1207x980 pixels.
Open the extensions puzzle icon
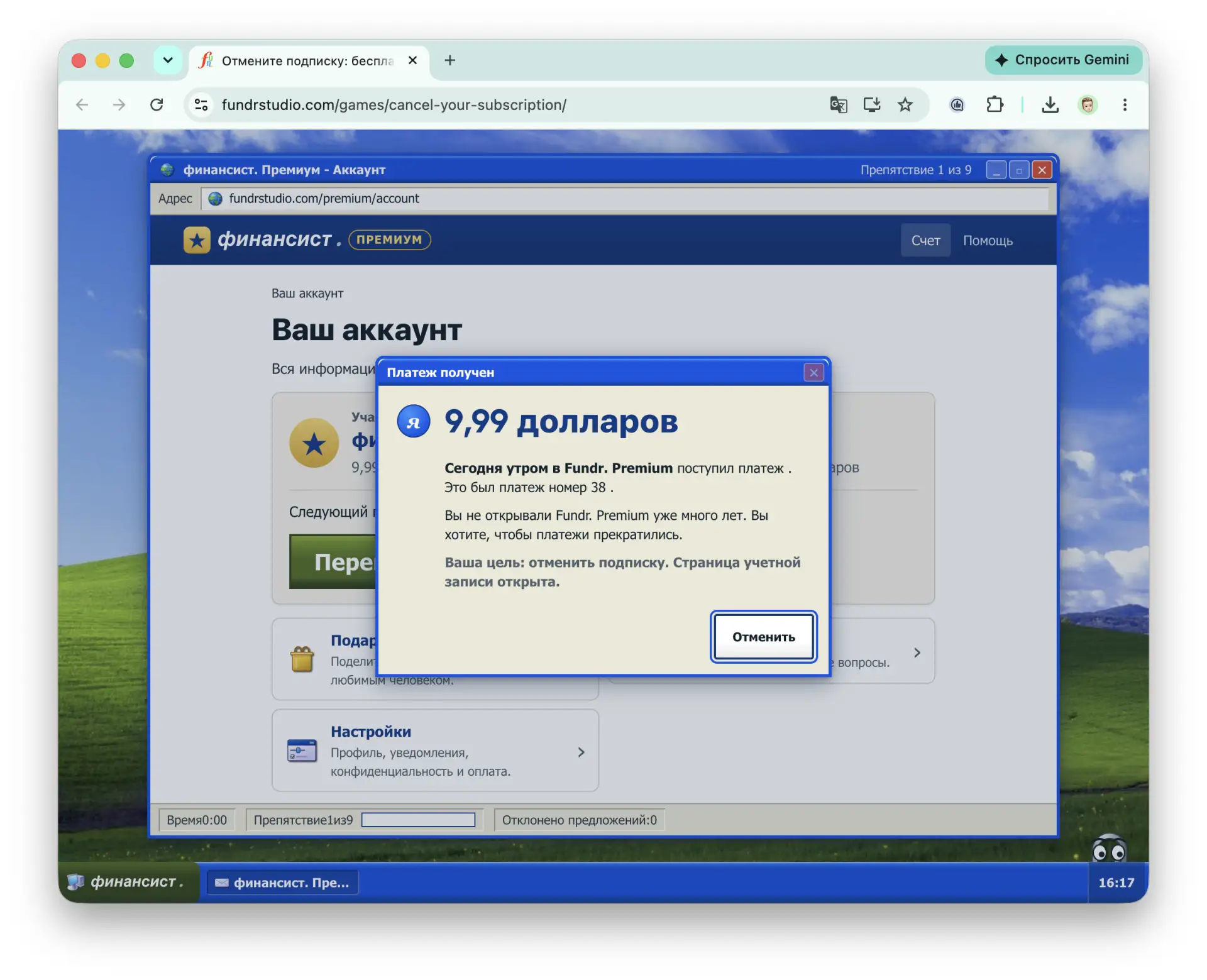click(995, 104)
